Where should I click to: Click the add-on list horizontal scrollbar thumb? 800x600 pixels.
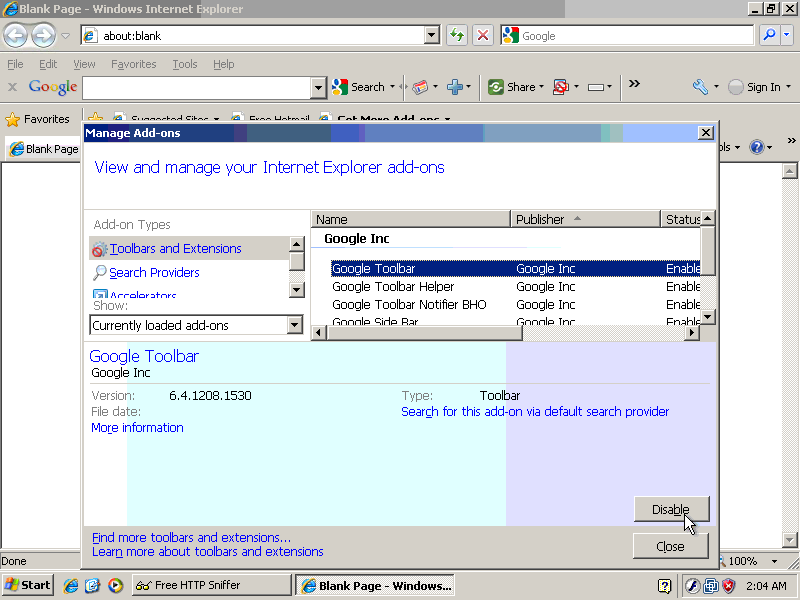[x=424, y=333]
